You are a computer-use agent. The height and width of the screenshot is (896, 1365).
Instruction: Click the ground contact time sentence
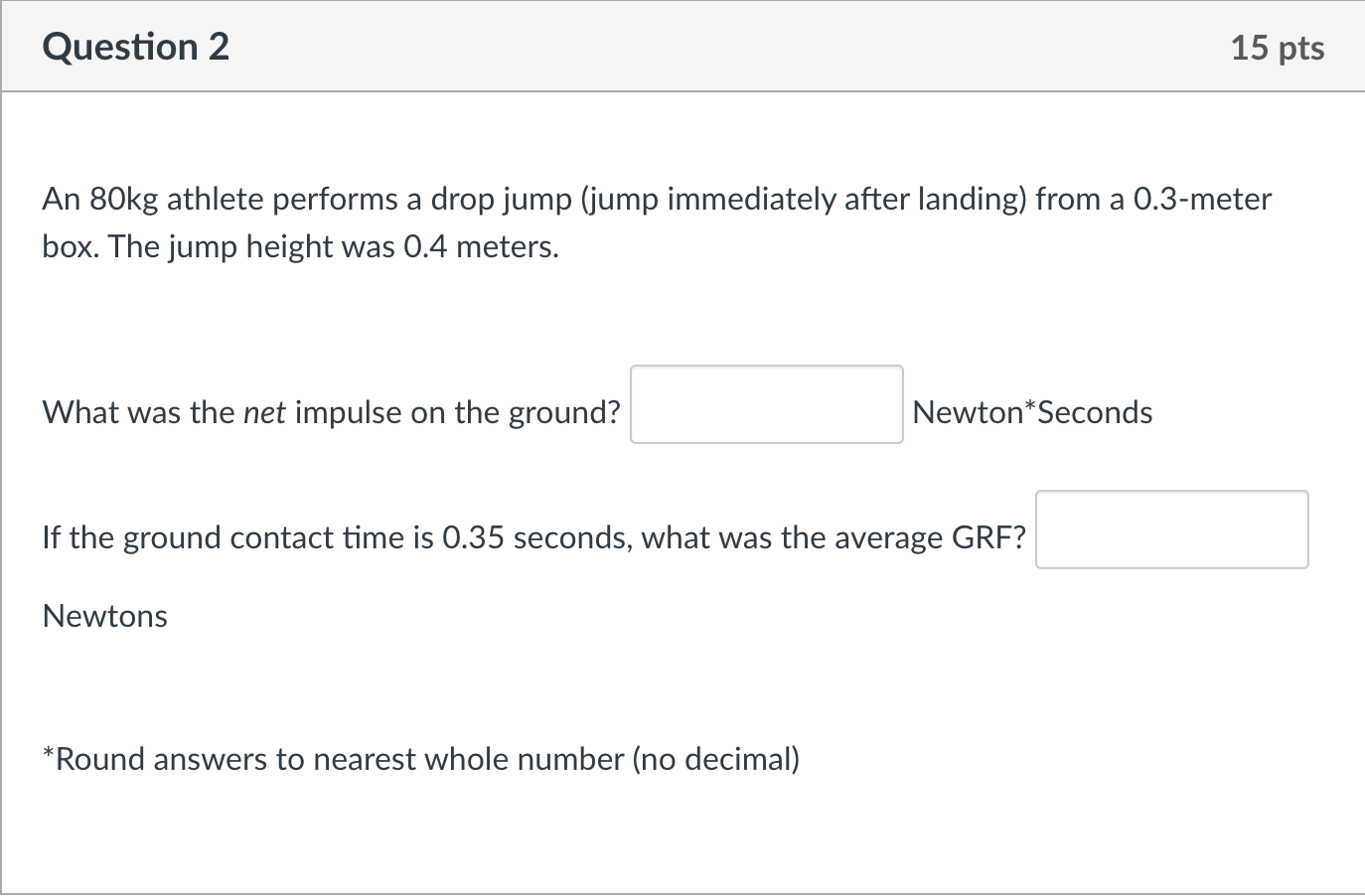tap(497, 536)
